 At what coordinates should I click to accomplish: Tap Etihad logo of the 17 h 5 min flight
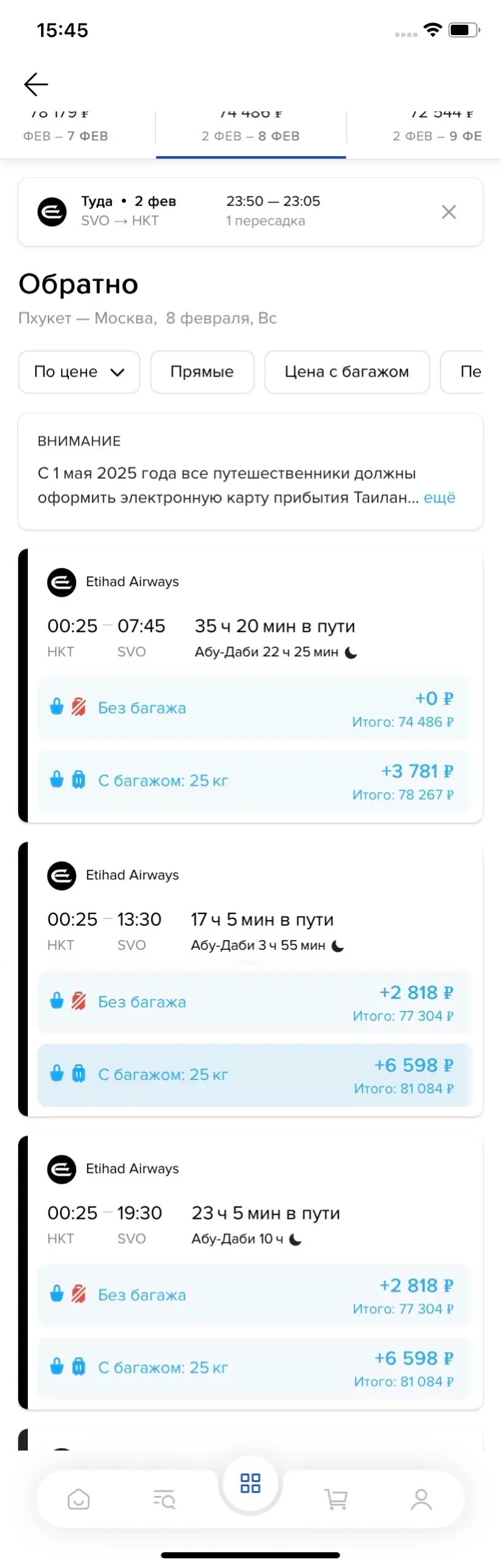(x=61, y=876)
